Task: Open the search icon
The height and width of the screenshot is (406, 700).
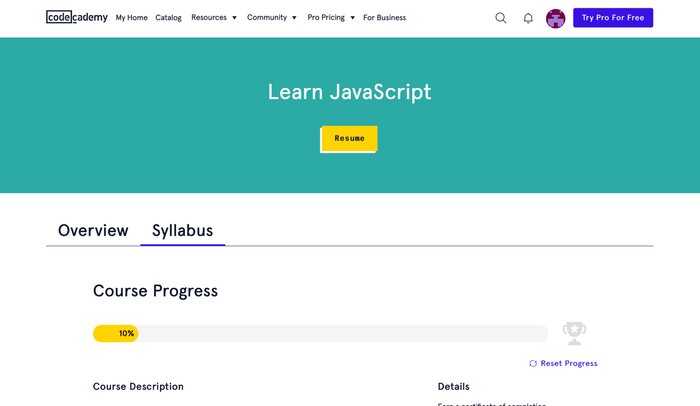Action: pos(500,18)
